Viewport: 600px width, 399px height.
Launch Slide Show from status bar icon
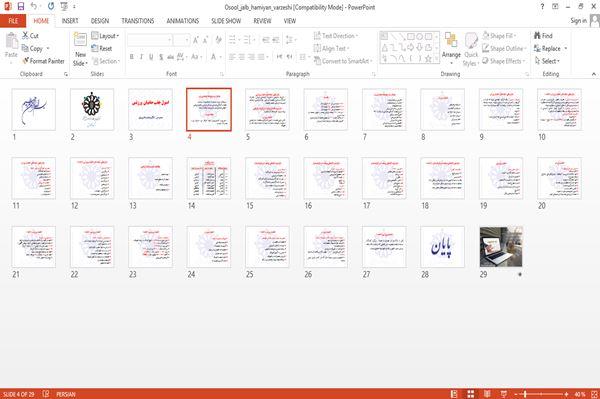pyautogui.click(x=504, y=394)
